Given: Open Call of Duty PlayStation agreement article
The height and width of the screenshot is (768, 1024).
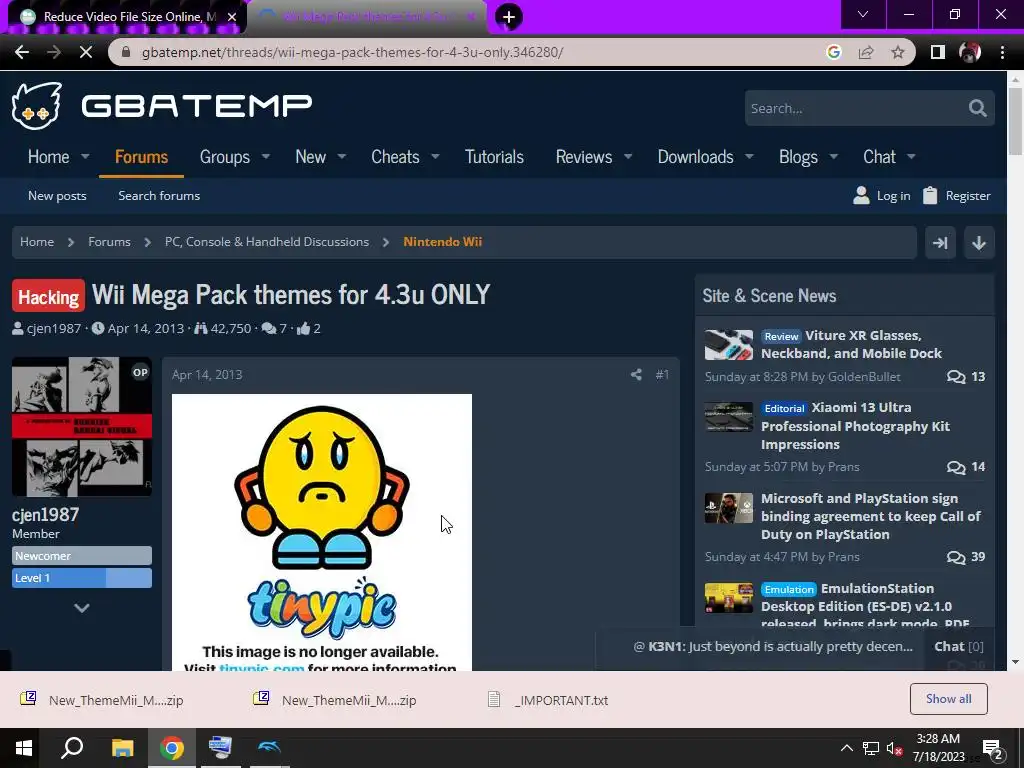Looking at the screenshot, I should coord(871,516).
